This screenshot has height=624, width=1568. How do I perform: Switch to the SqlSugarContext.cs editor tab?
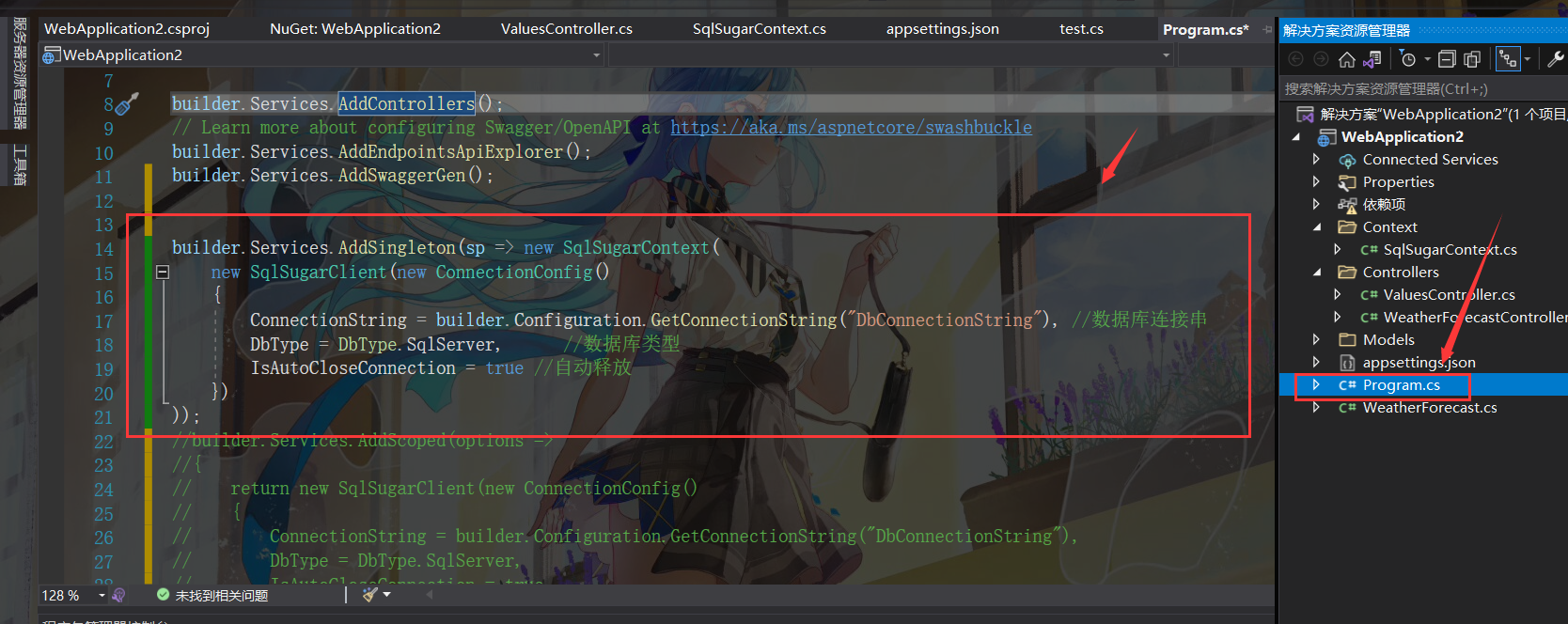(x=760, y=29)
